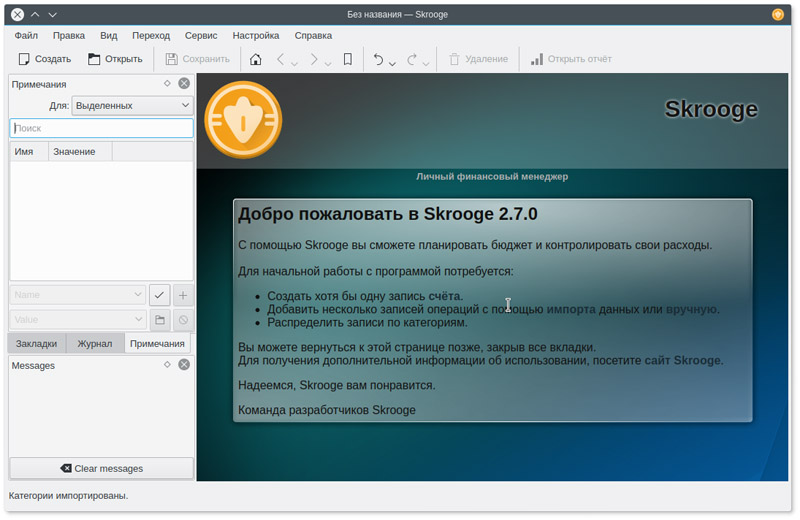The height and width of the screenshot is (520, 800).
Task: Undo the last action
Action: pyautogui.click(x=378, y=59)
